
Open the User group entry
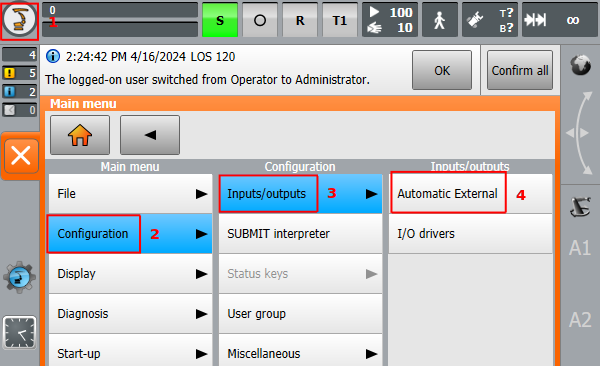[x=300, y=314]
